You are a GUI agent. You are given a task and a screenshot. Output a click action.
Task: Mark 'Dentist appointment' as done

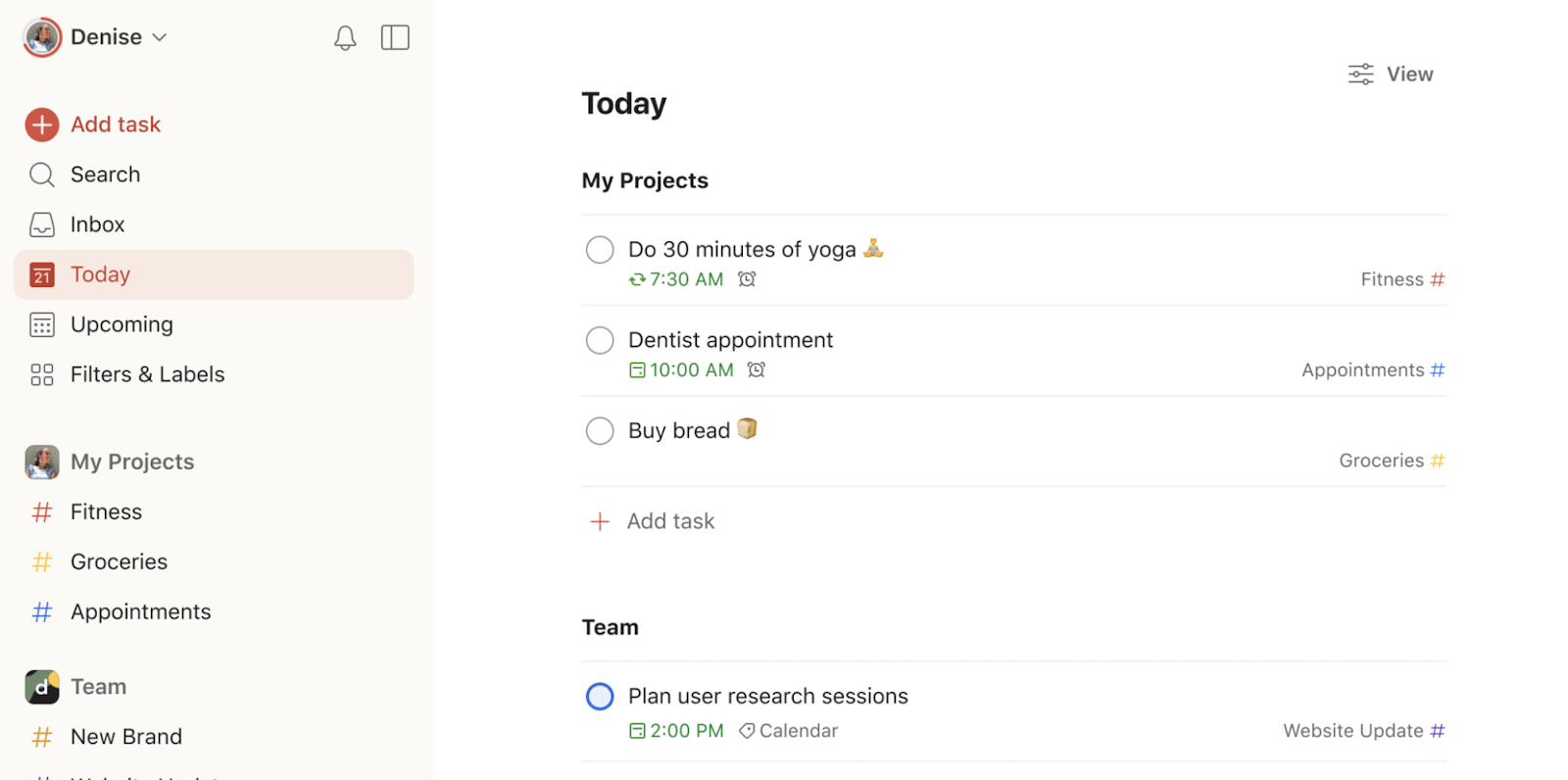point(599,340)
